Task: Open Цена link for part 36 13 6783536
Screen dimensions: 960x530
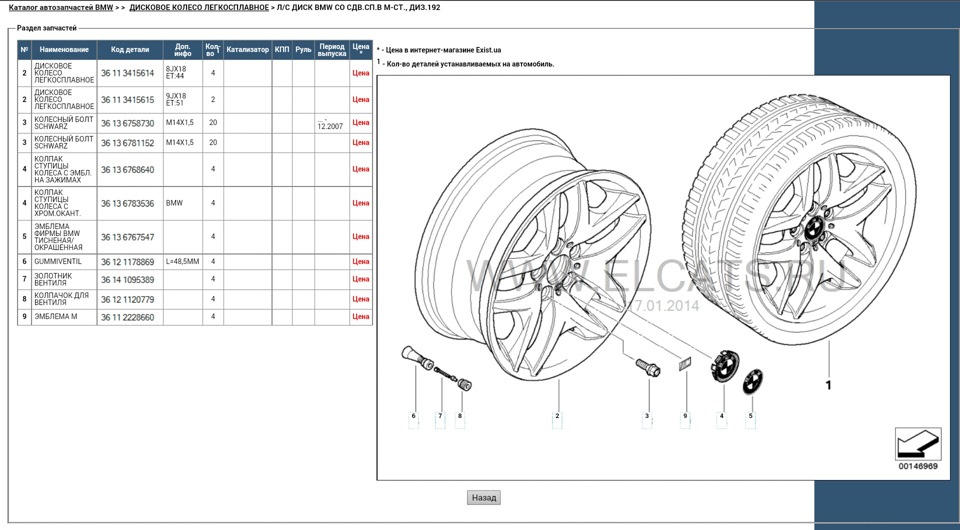Action: (361, 203)
